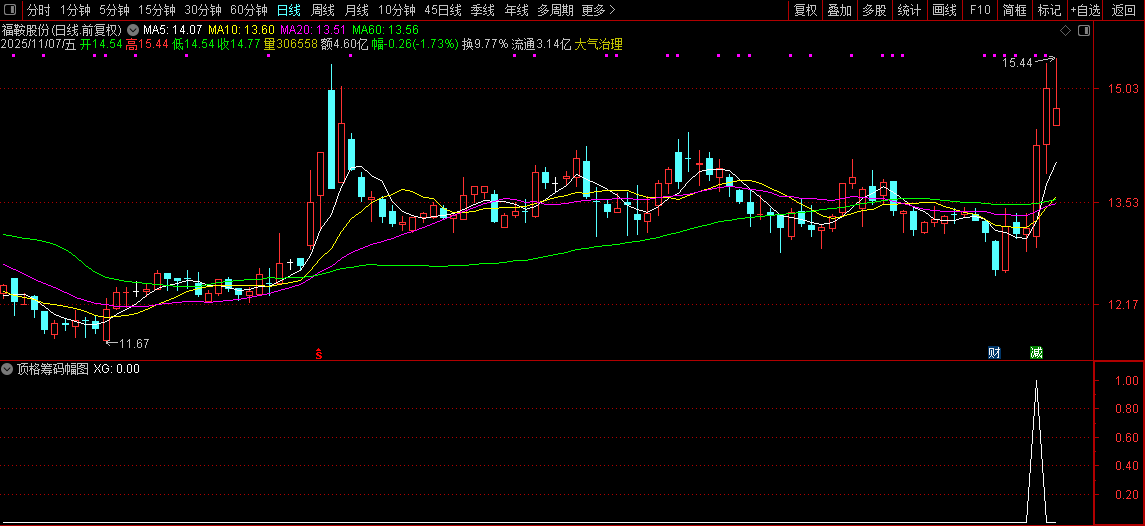Open the main chart indicator dropdown arrow
Image resolution: width=1145 pixels, height=526 pixels.
pyautogui.click(x=132, y=31)
